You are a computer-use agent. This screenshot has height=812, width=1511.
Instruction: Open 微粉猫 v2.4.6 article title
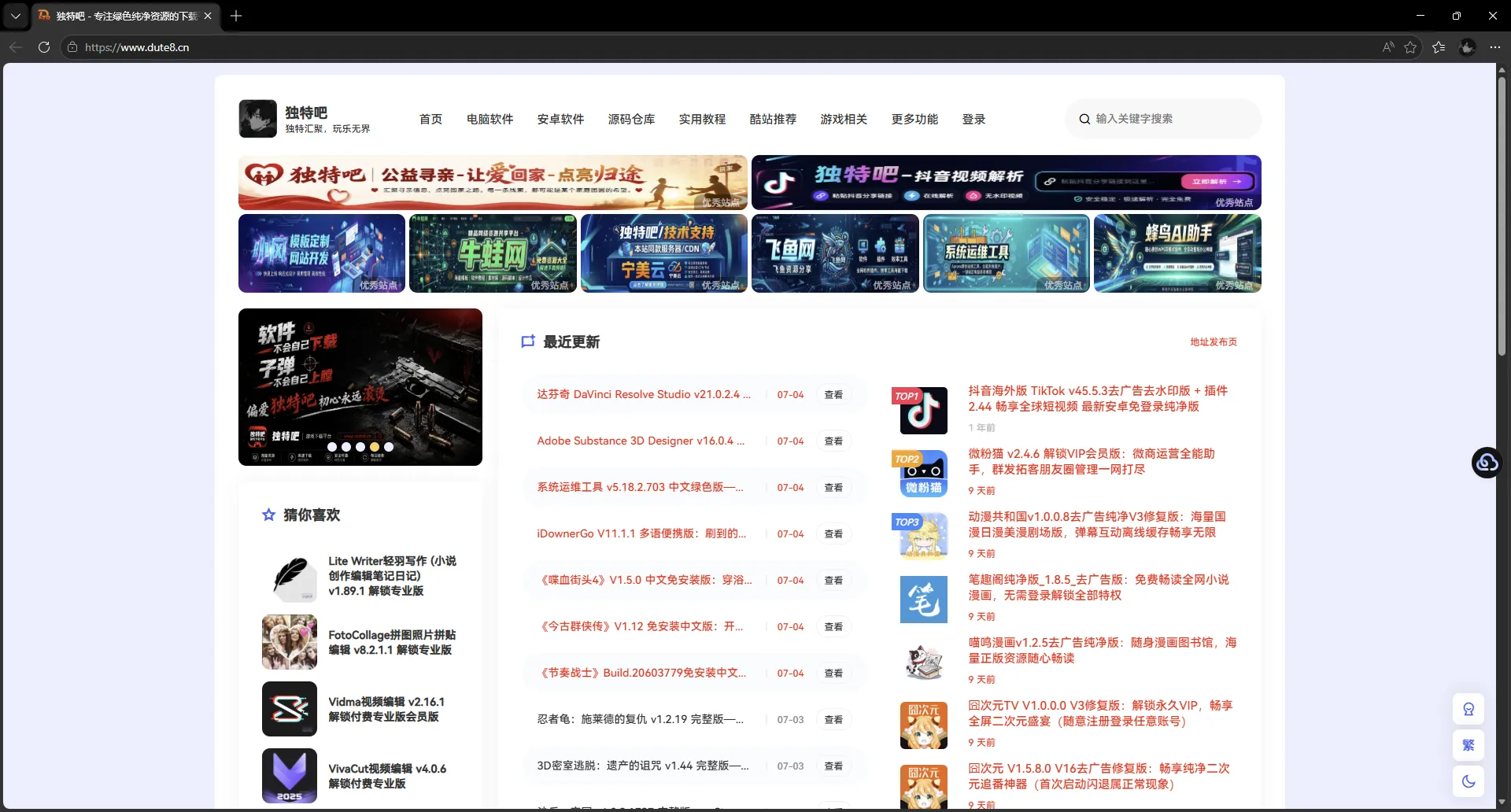pyautogui.click(x=1092, y=462)
